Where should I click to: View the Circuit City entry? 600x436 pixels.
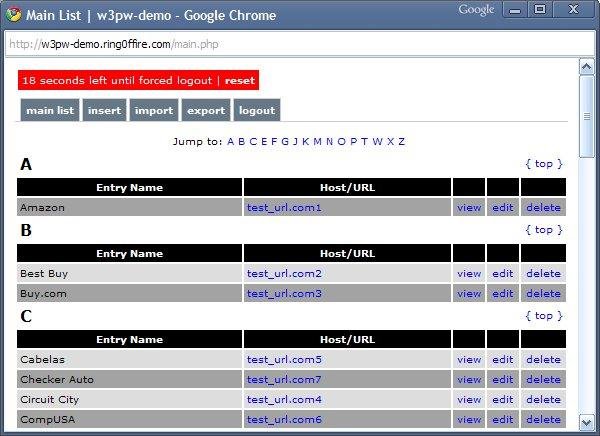tap(469, 400)
